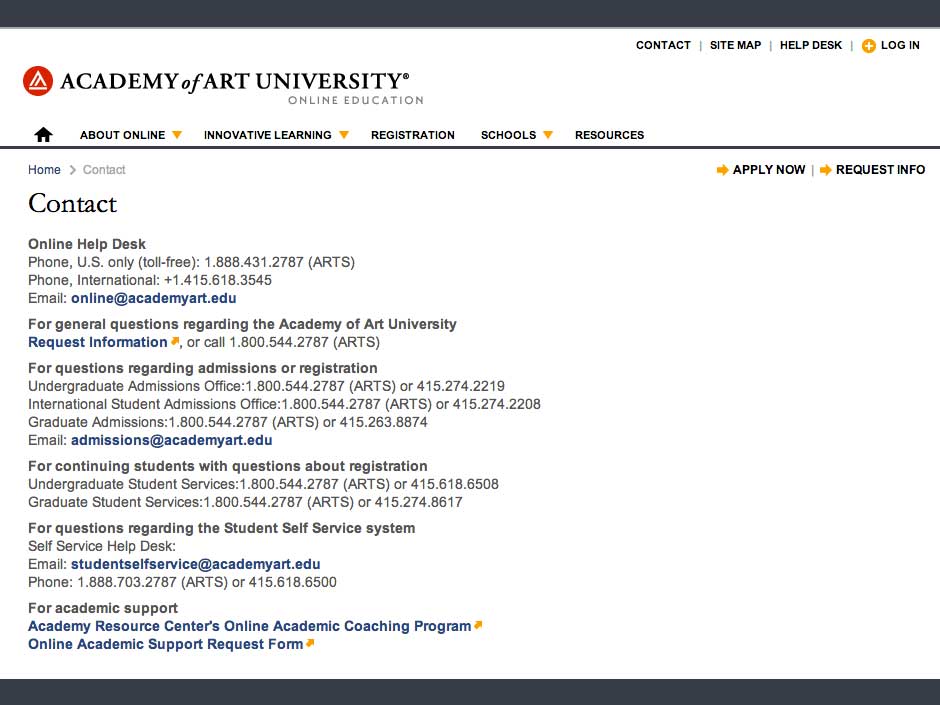Click heading about Student Self Service system

[222, 528]
